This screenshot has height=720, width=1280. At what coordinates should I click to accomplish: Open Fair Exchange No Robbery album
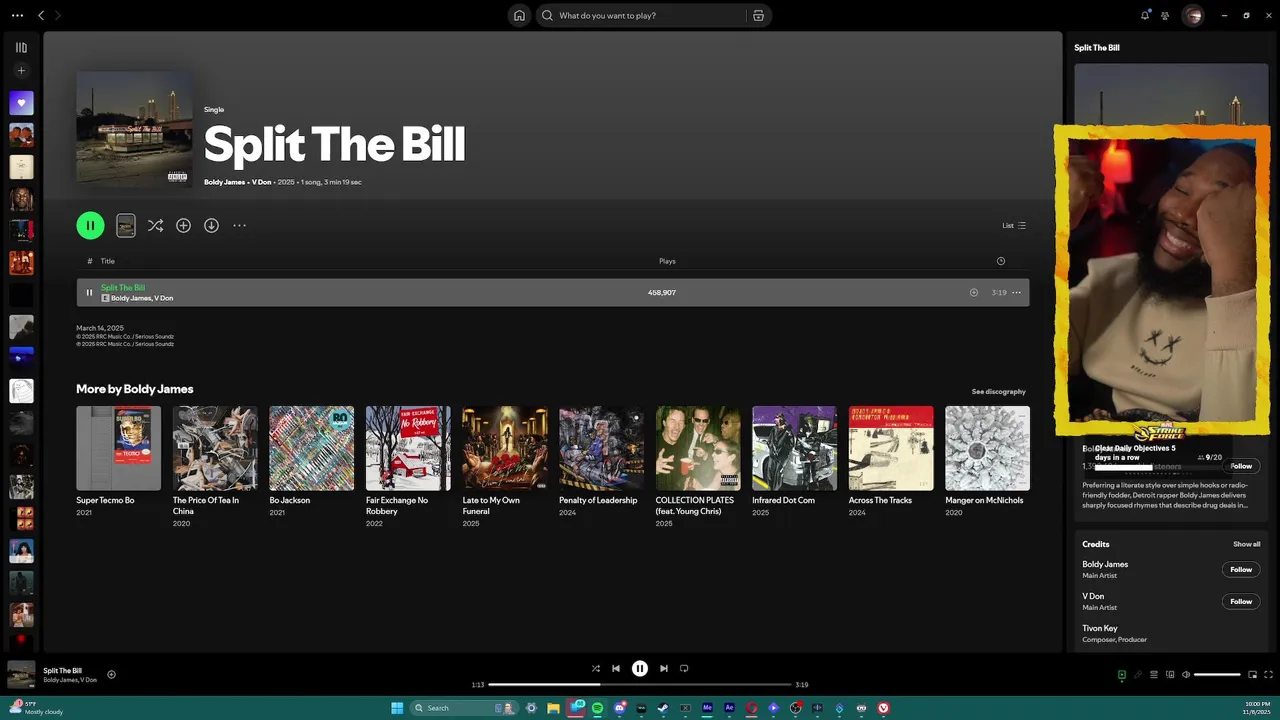click(408, 448)
